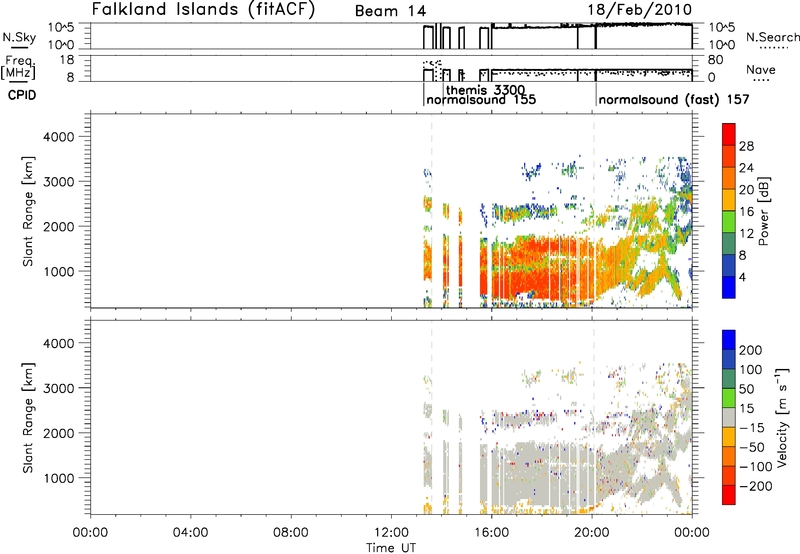Click the '4' power colorbar tick value
800x554 pixels.
[x=742, y=277]
